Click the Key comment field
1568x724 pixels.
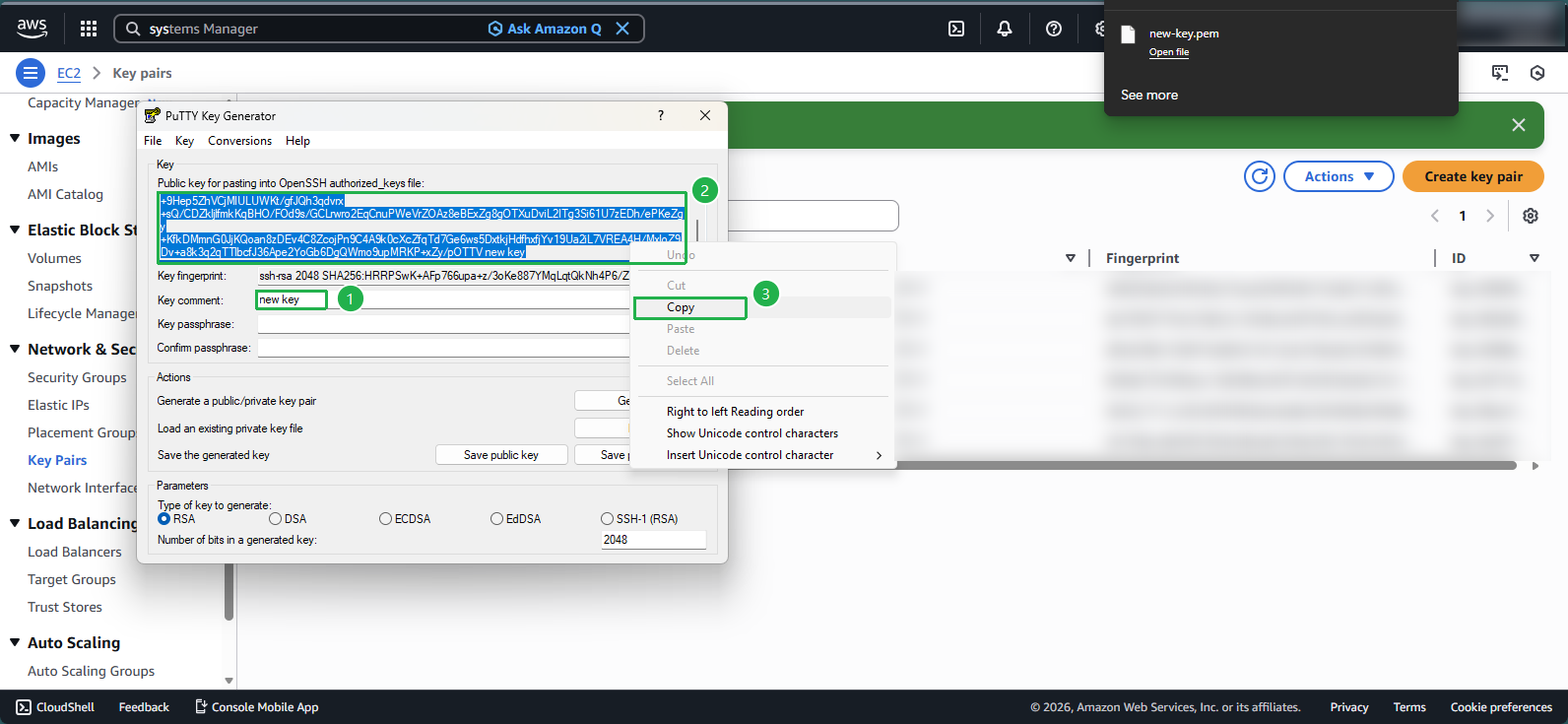(x=442, y=299)
